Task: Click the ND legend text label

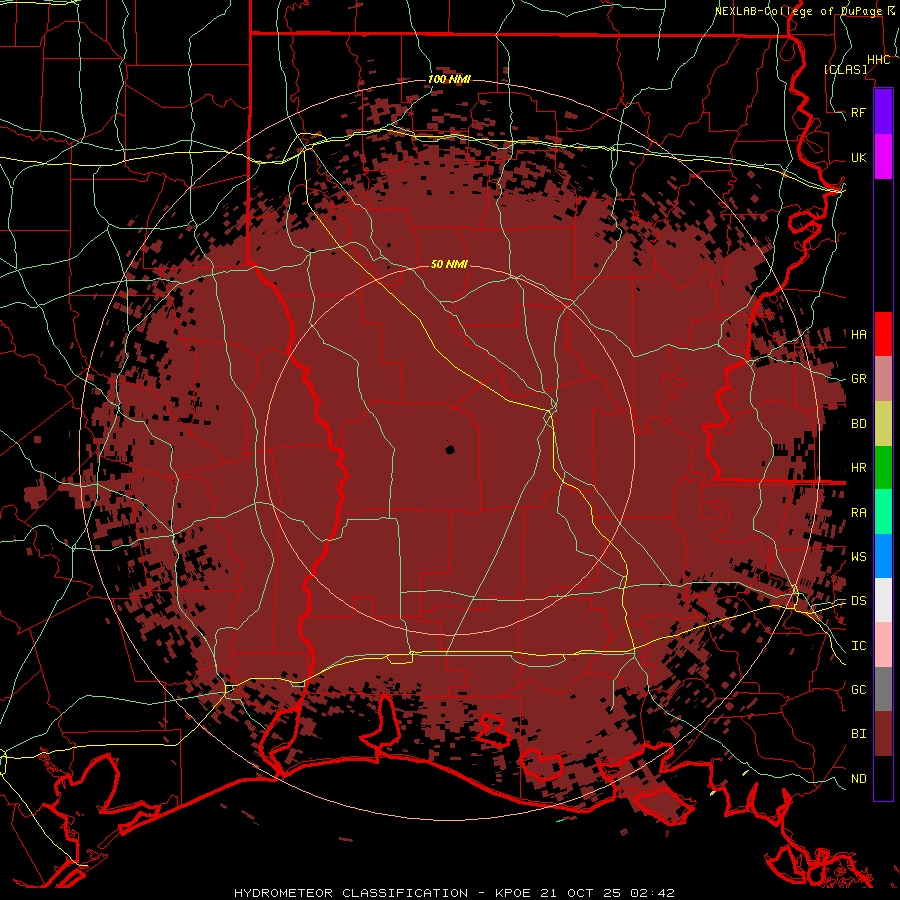Action: (859, 779)
